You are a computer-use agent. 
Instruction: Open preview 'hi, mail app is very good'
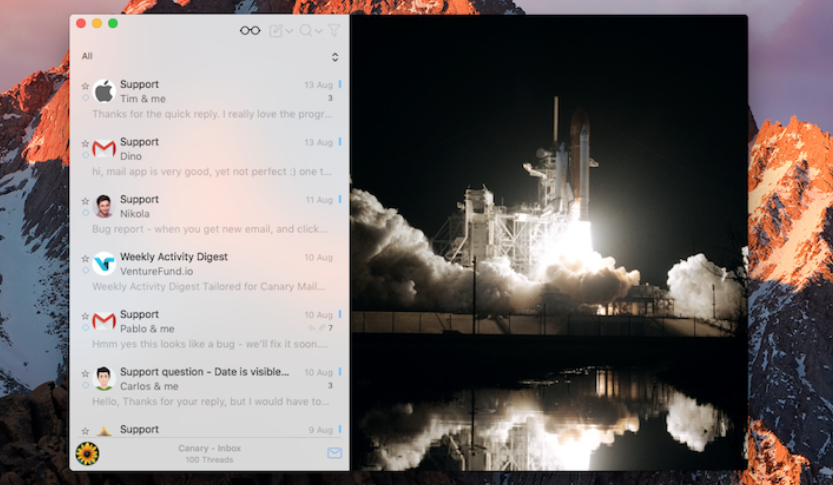(211, 172)
